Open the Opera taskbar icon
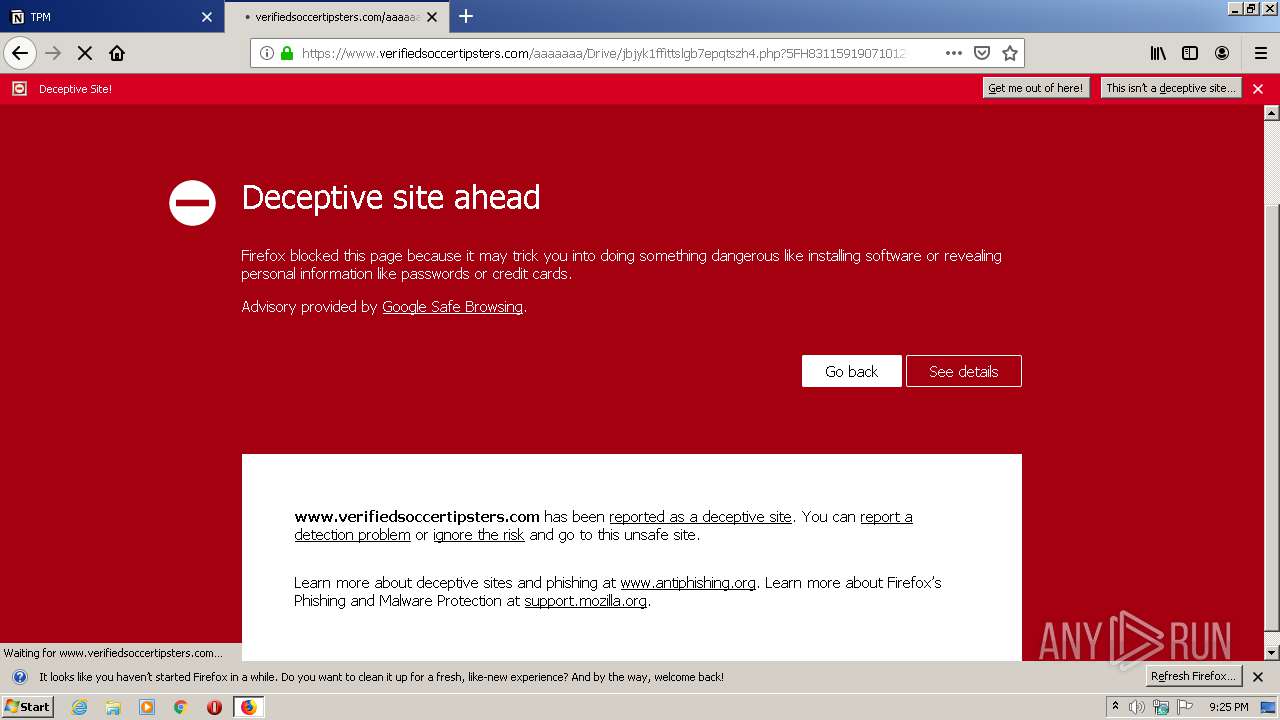Image resolution: width=1280 pixels, height=720 pixels. click(214, 707)
